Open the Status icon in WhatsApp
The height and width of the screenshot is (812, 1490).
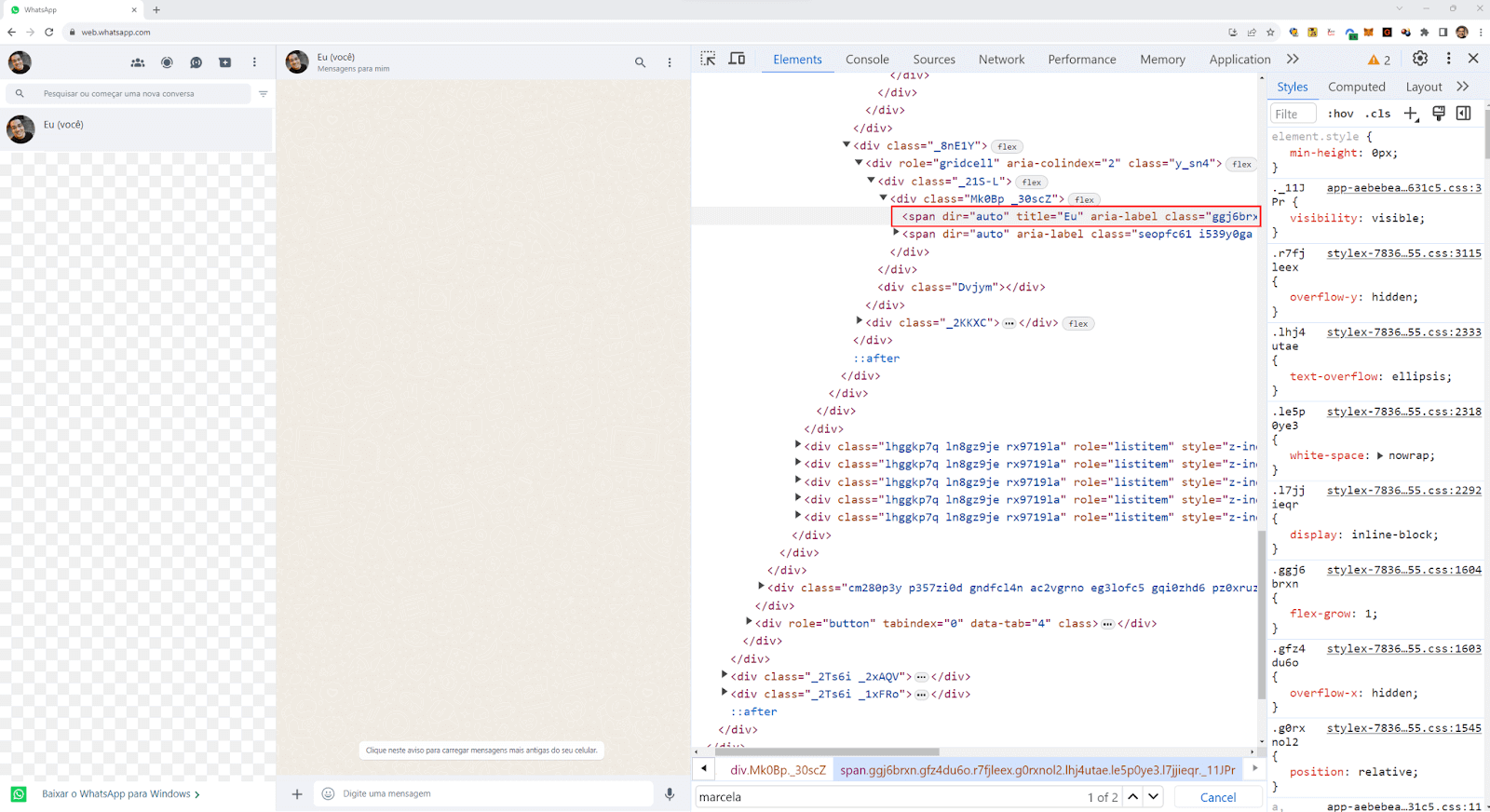pos(167,62)
